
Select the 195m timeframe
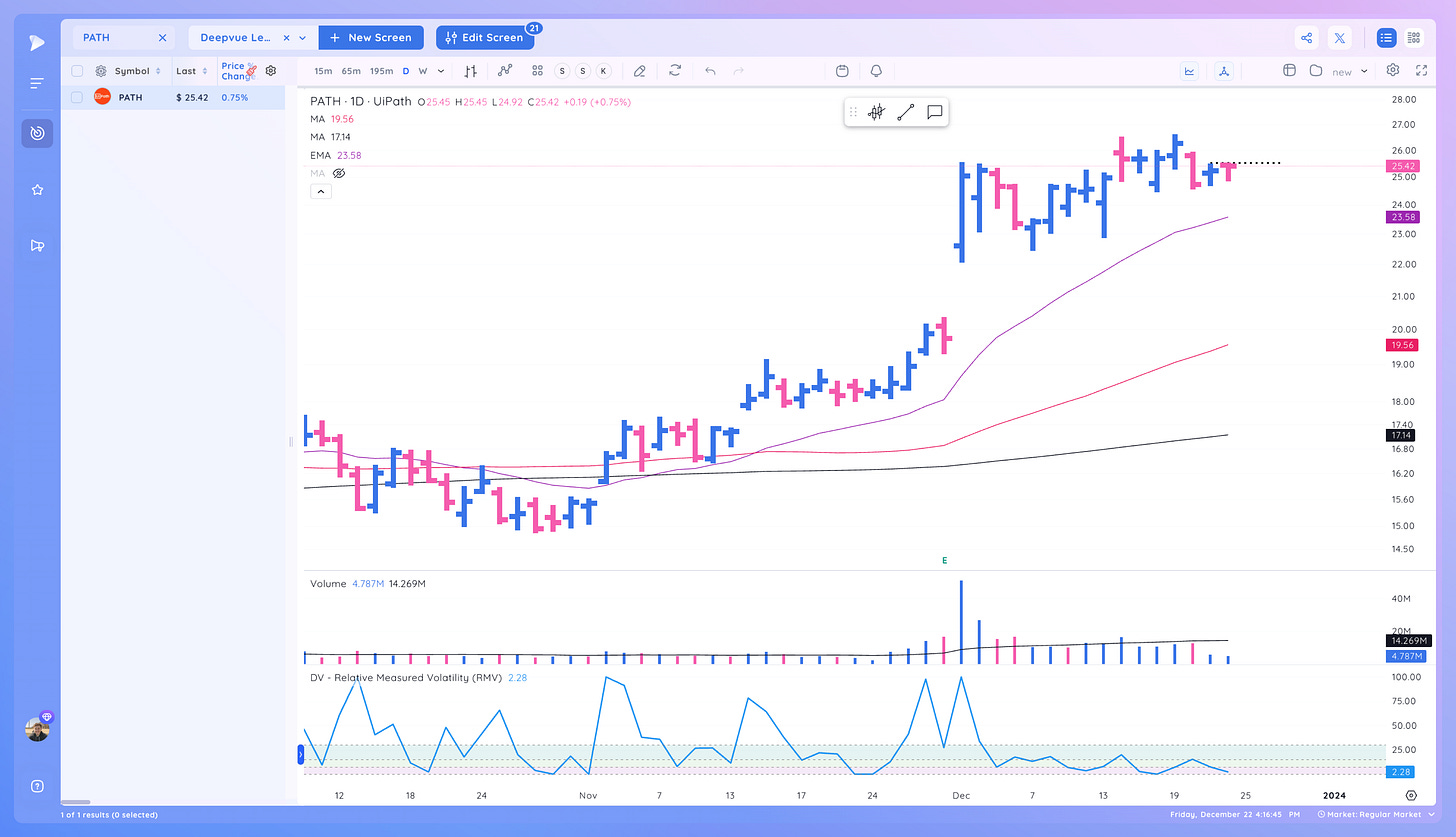381,71
